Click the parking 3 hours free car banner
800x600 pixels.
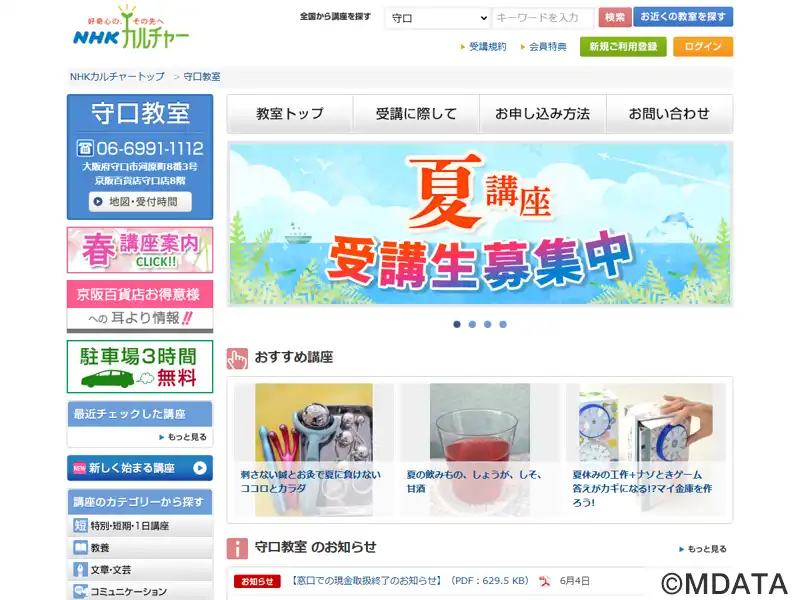[x=140, y=367]
